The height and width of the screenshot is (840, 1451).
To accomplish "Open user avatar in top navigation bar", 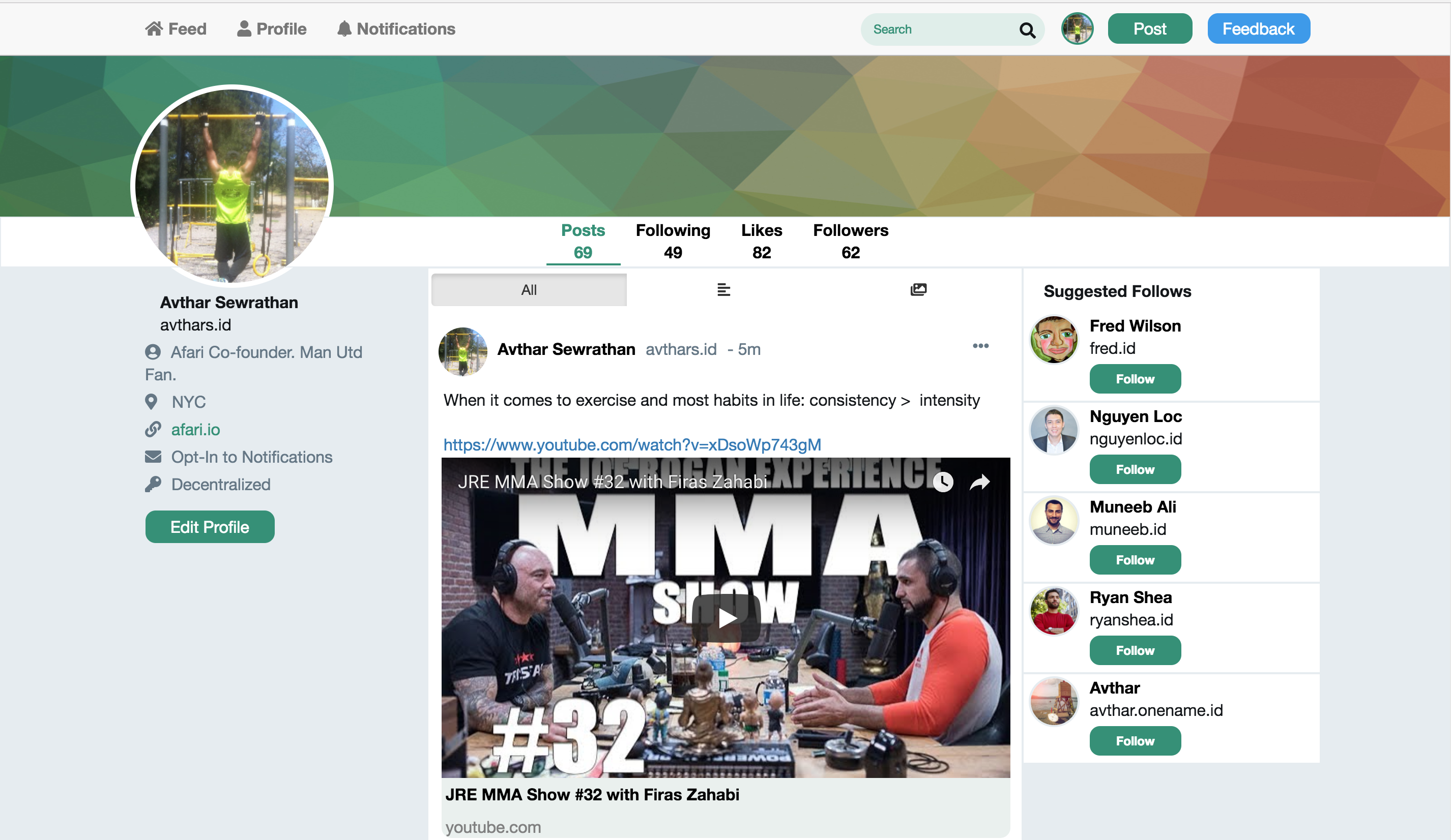I will click(1076, 29).
